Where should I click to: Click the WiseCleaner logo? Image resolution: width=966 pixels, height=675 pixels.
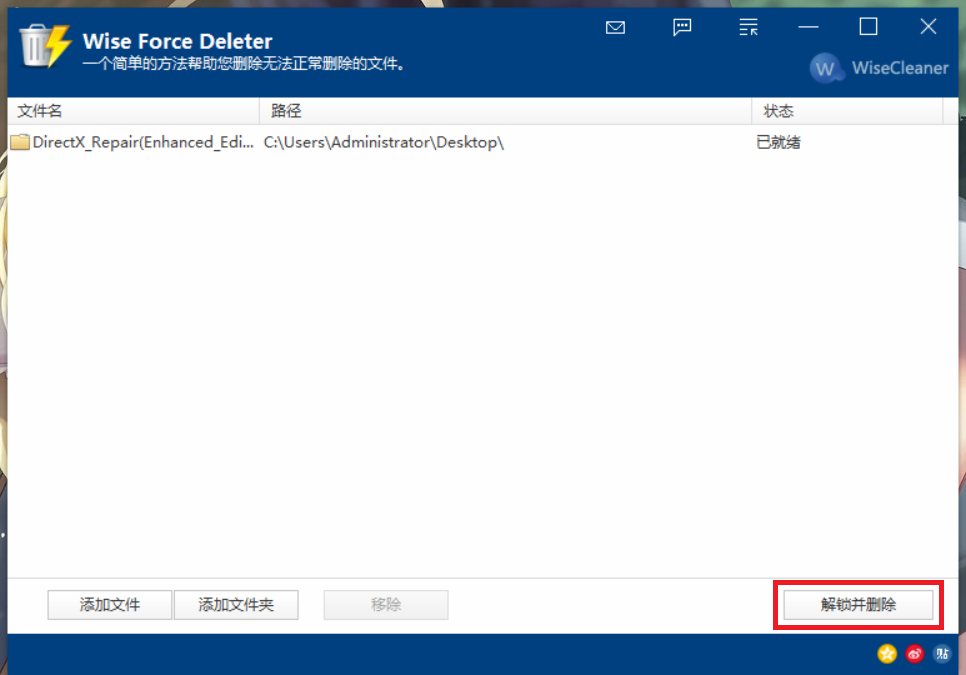[878, 69]
